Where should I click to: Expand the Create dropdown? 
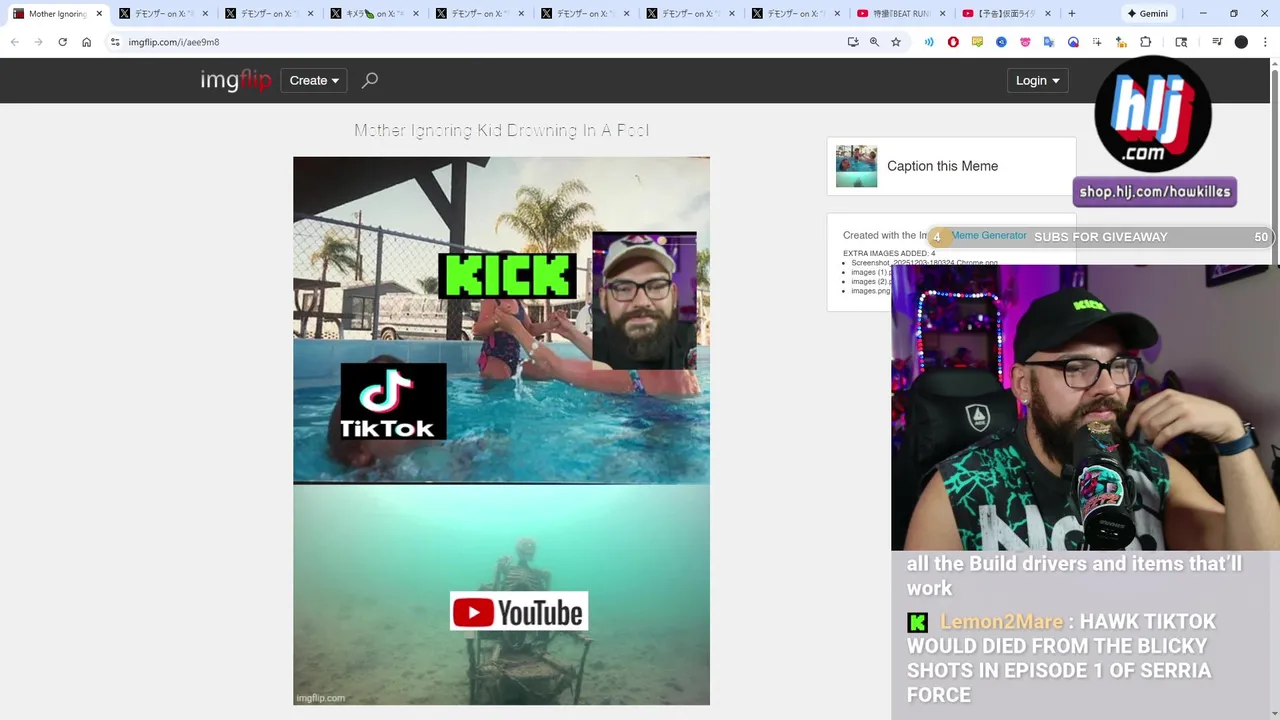pos(314,80)
